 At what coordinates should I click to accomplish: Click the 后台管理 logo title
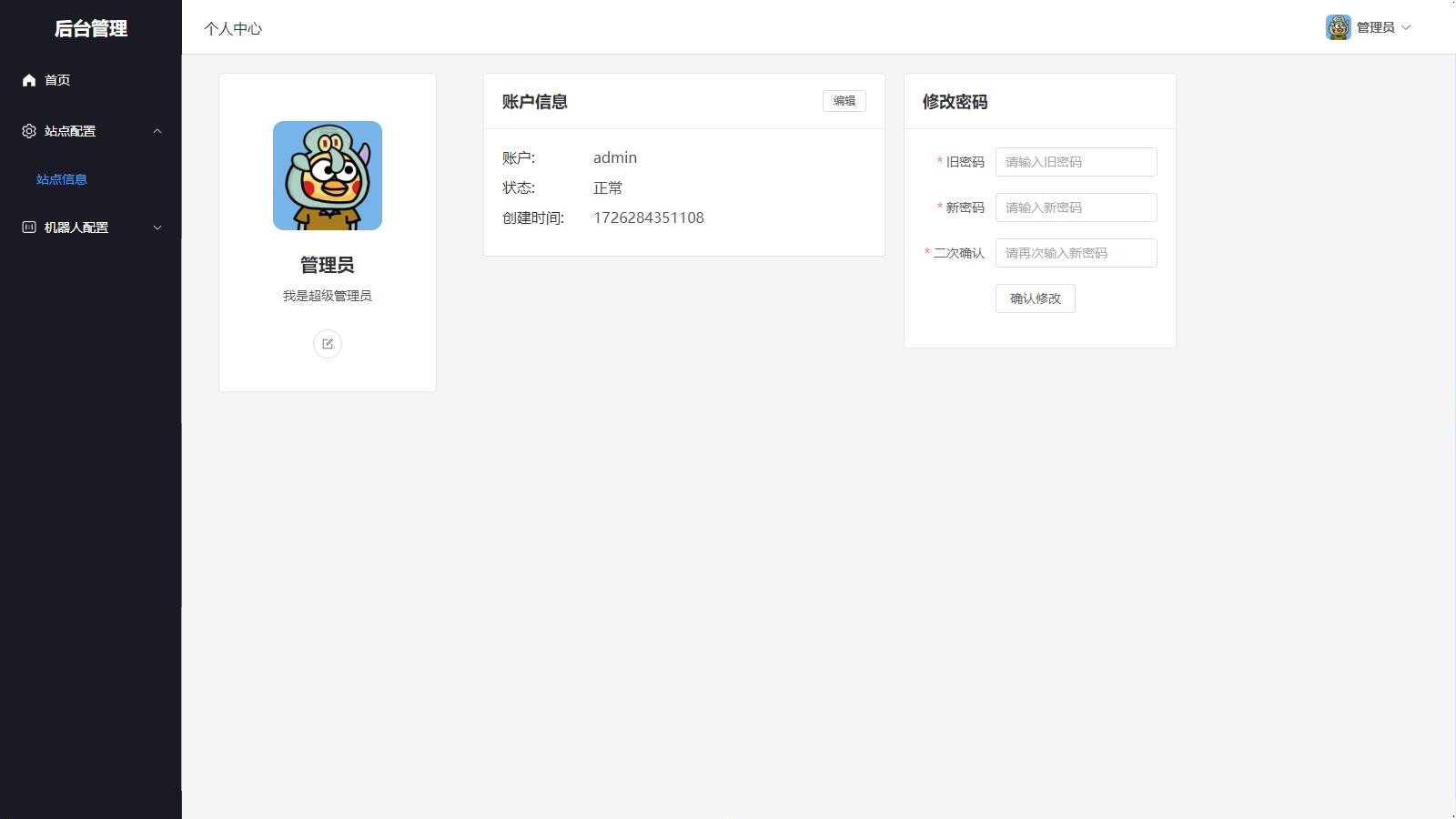[x=91, y=28]
